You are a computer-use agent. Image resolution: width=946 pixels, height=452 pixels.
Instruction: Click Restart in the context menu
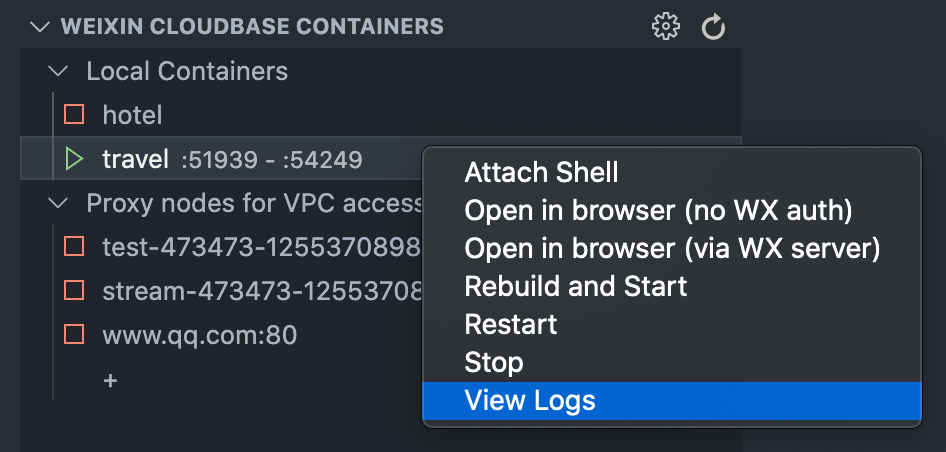pos(511,325)
